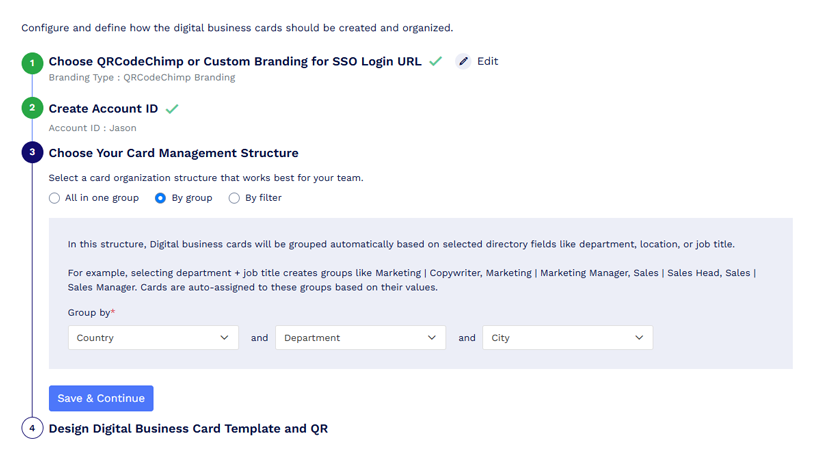Click checkmark next to Create Account ID

coord(172,109)
